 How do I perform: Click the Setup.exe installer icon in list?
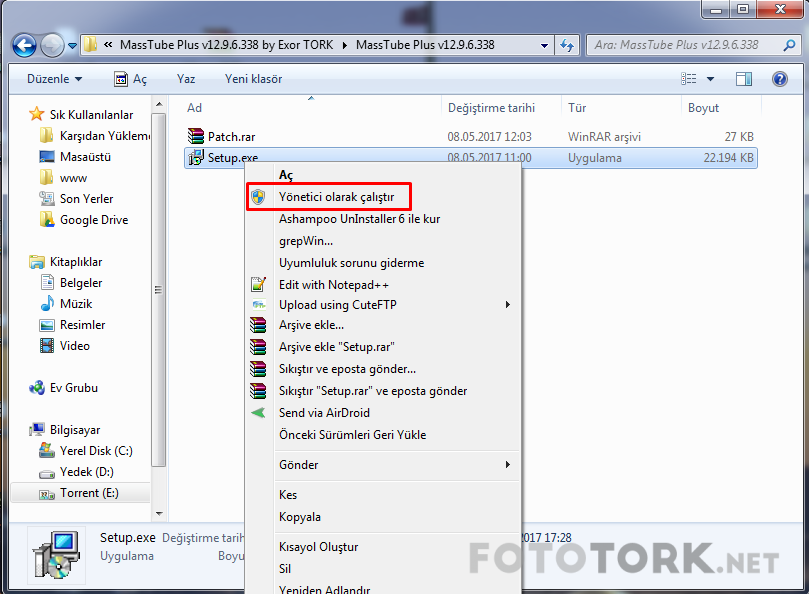point(196,157)
